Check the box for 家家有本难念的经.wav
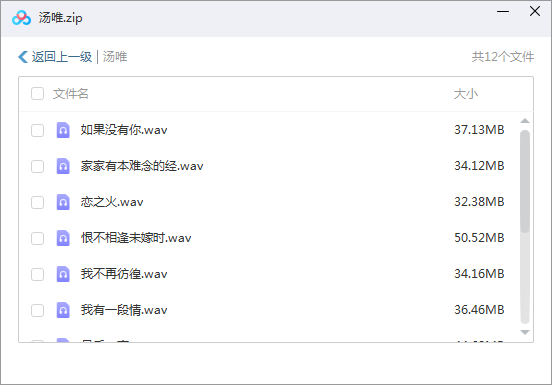 tap(37, 166)
